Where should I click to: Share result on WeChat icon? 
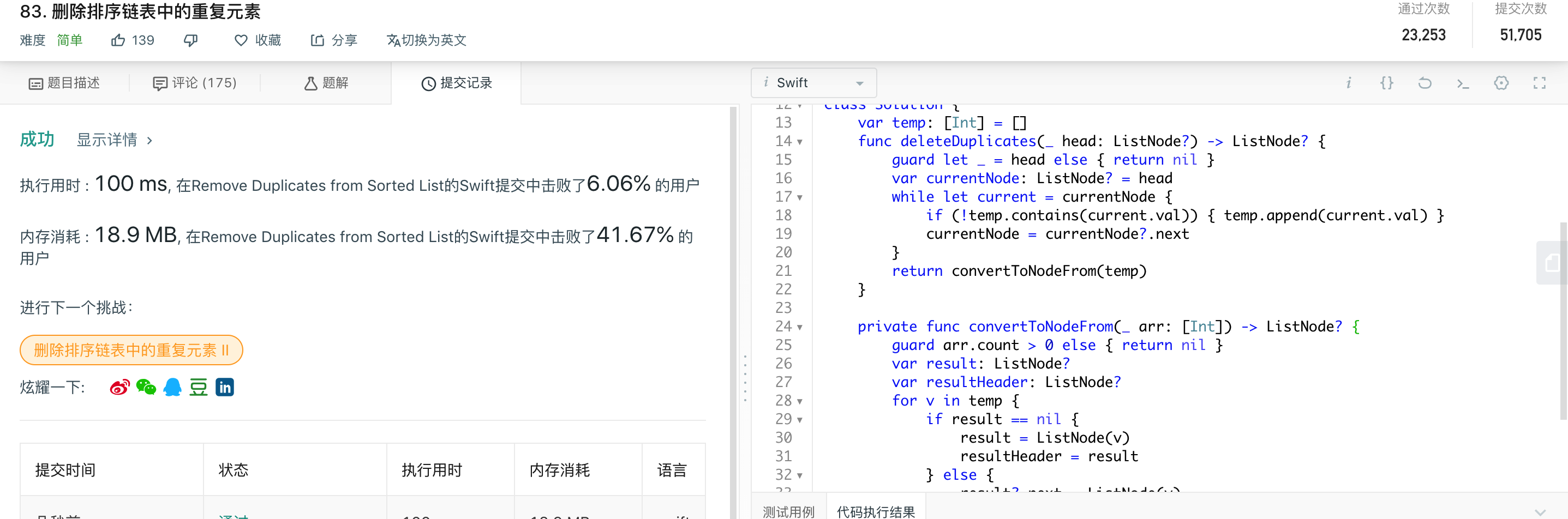coord(146,387)
